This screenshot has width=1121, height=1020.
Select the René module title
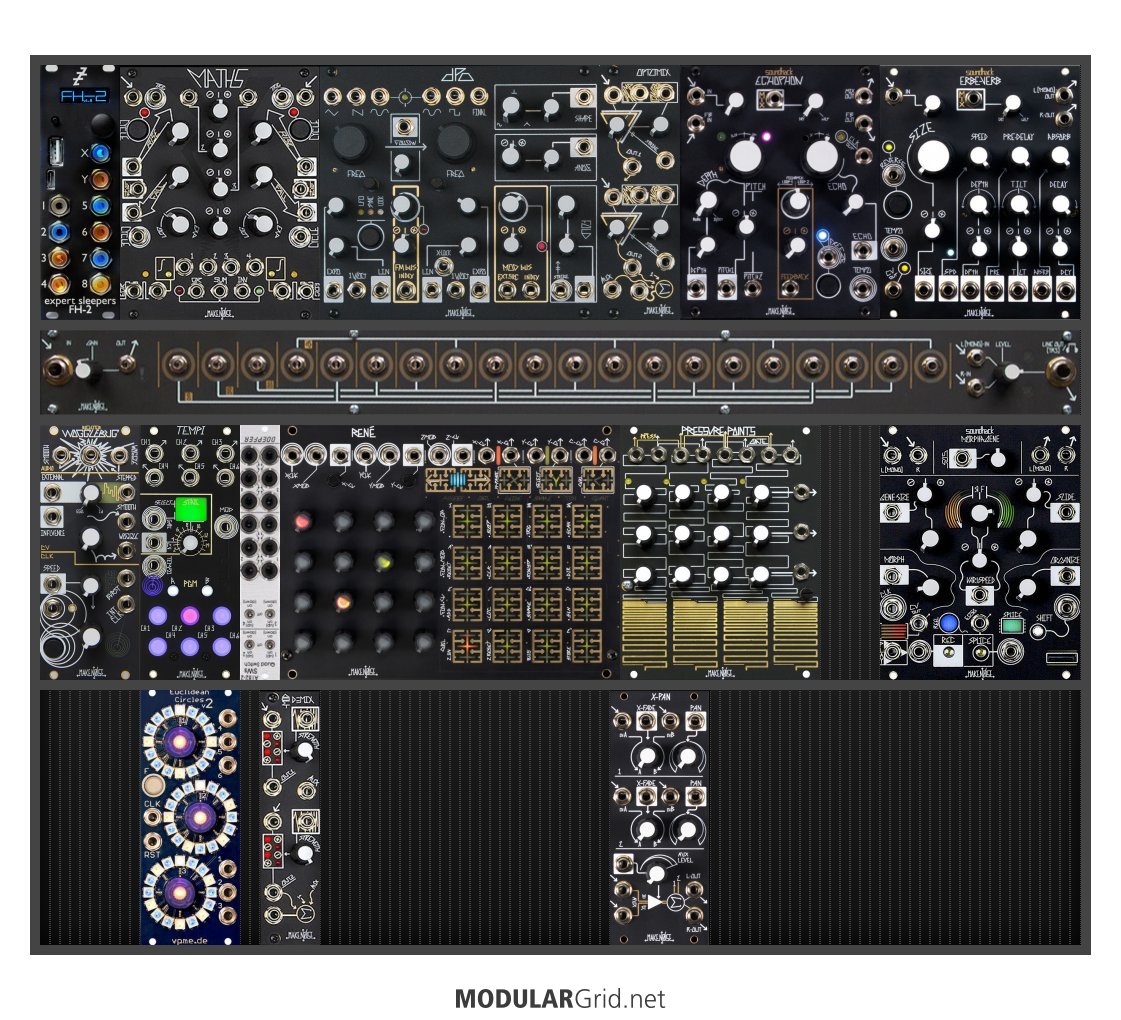click(363, 432)
